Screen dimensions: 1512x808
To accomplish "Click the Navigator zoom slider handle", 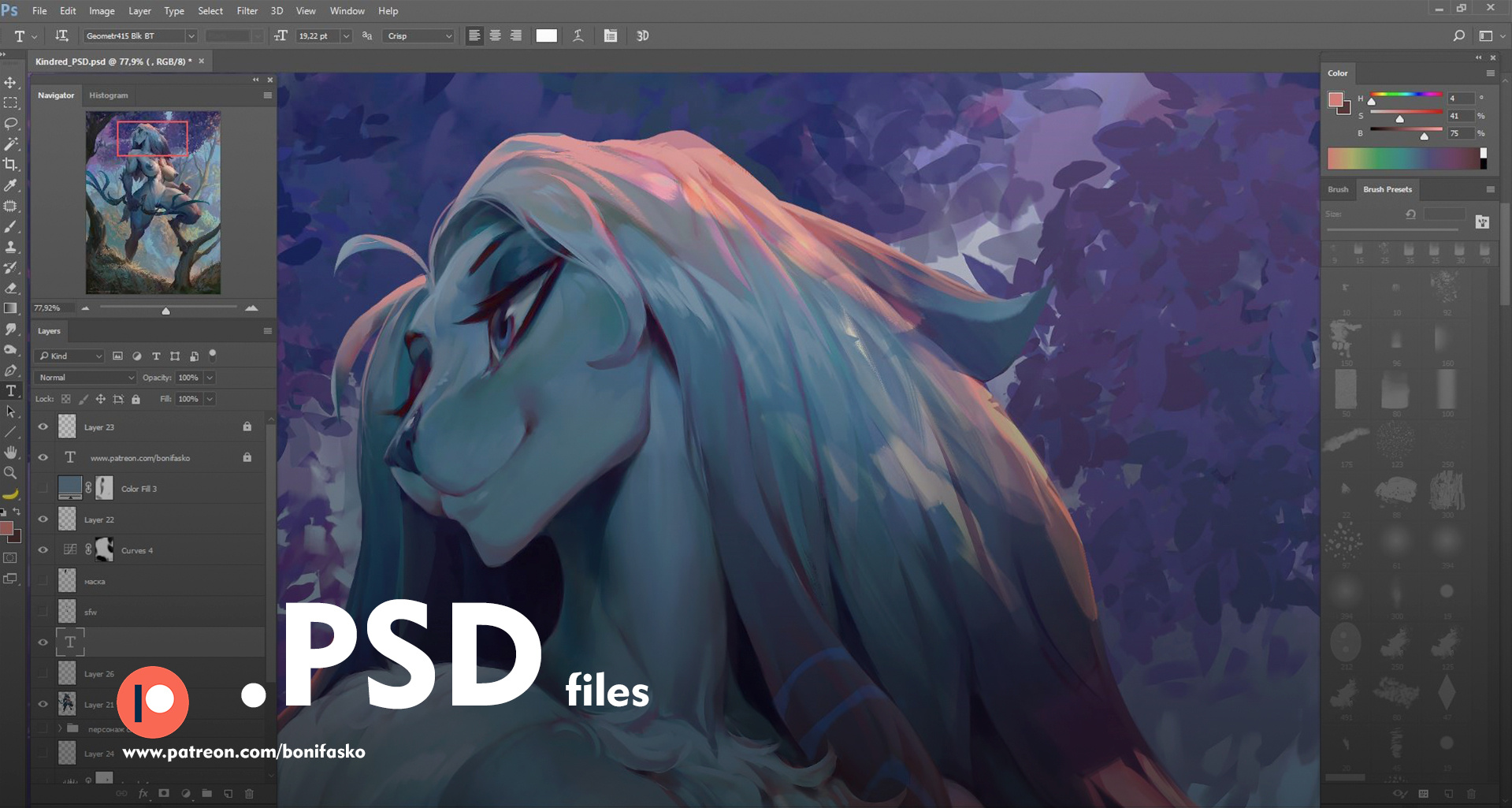I will tap(165, 311).
